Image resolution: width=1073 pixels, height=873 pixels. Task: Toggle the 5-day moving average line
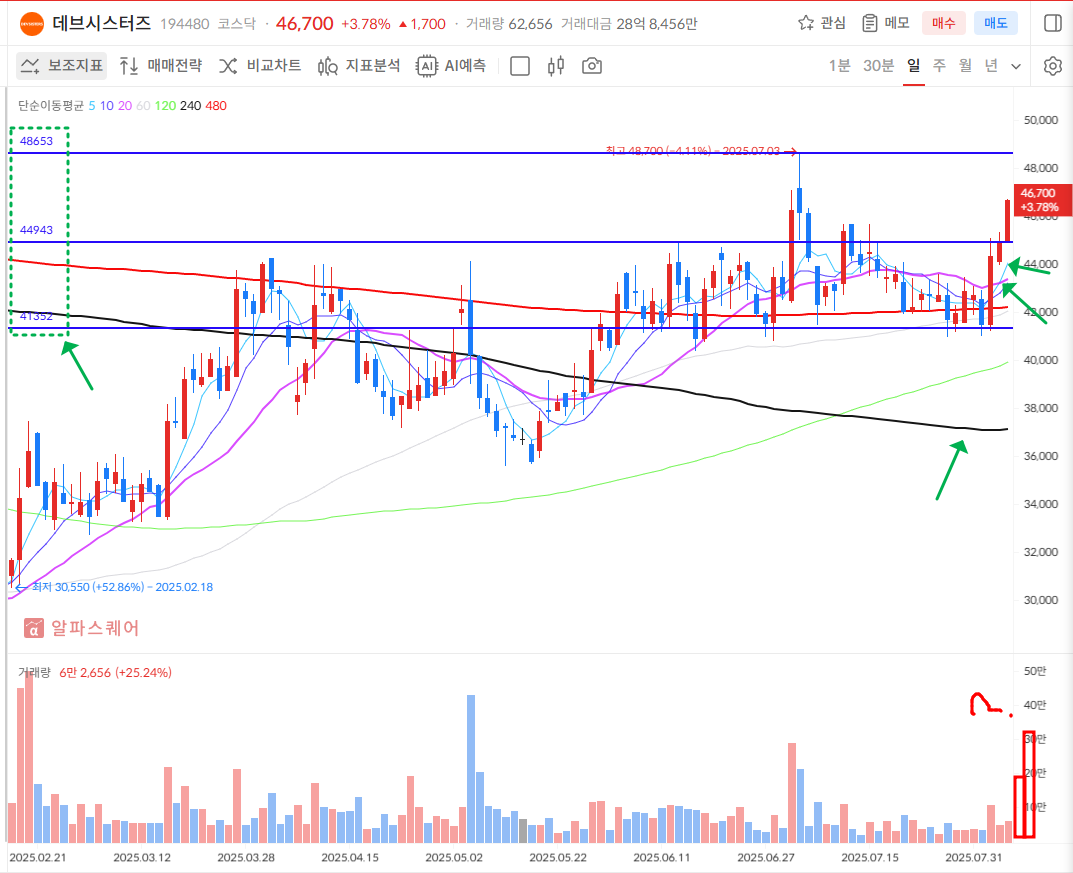click(92, 106)
